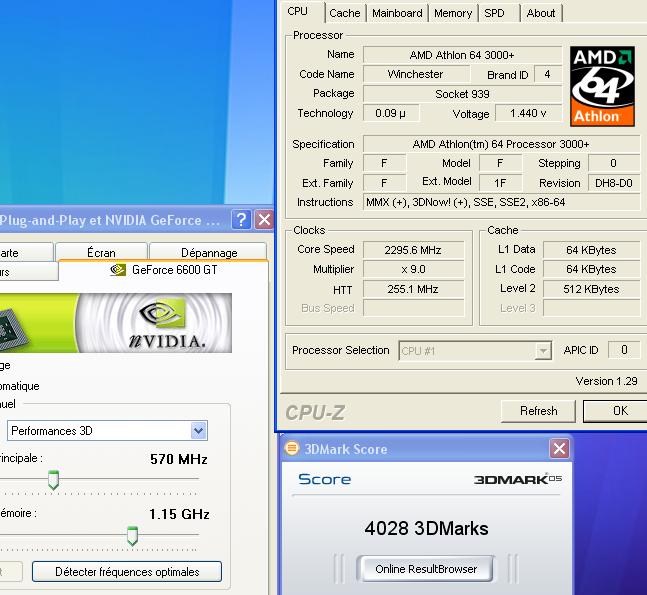Click the Name field AMD Athlon 64 3000+
Screen dimensions: 647x595
tap(462, 55)
